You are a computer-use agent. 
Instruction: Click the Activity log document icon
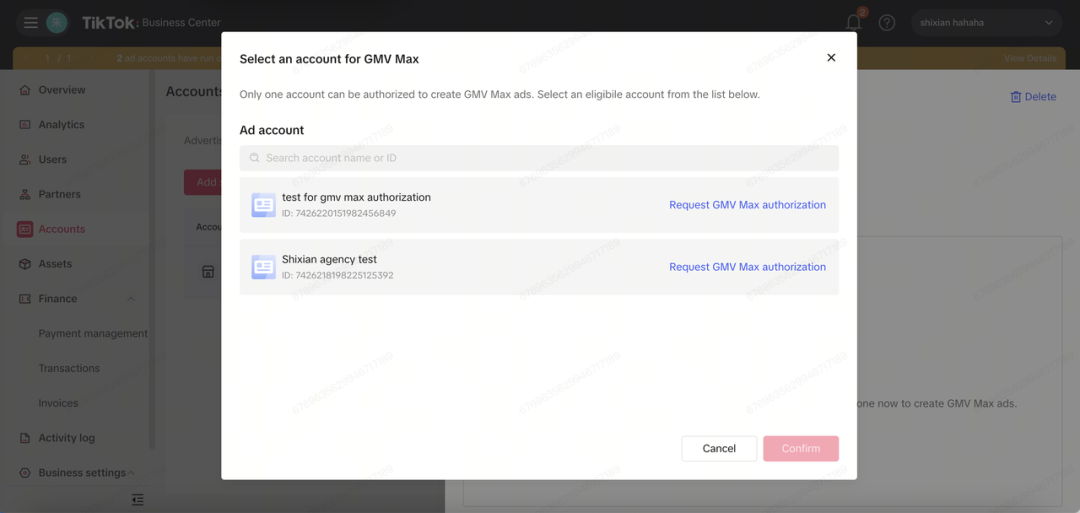[25, 438]
